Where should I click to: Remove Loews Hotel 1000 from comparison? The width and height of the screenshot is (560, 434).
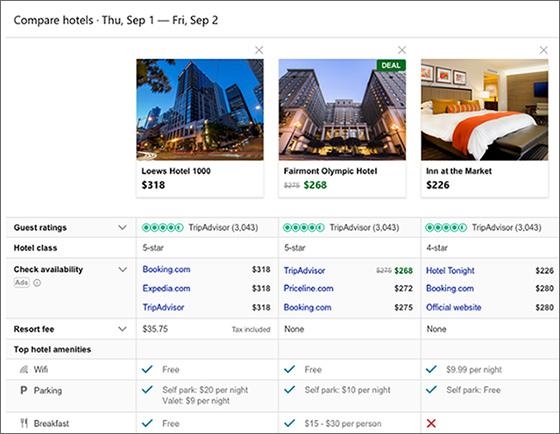click(x=259, y=50)
